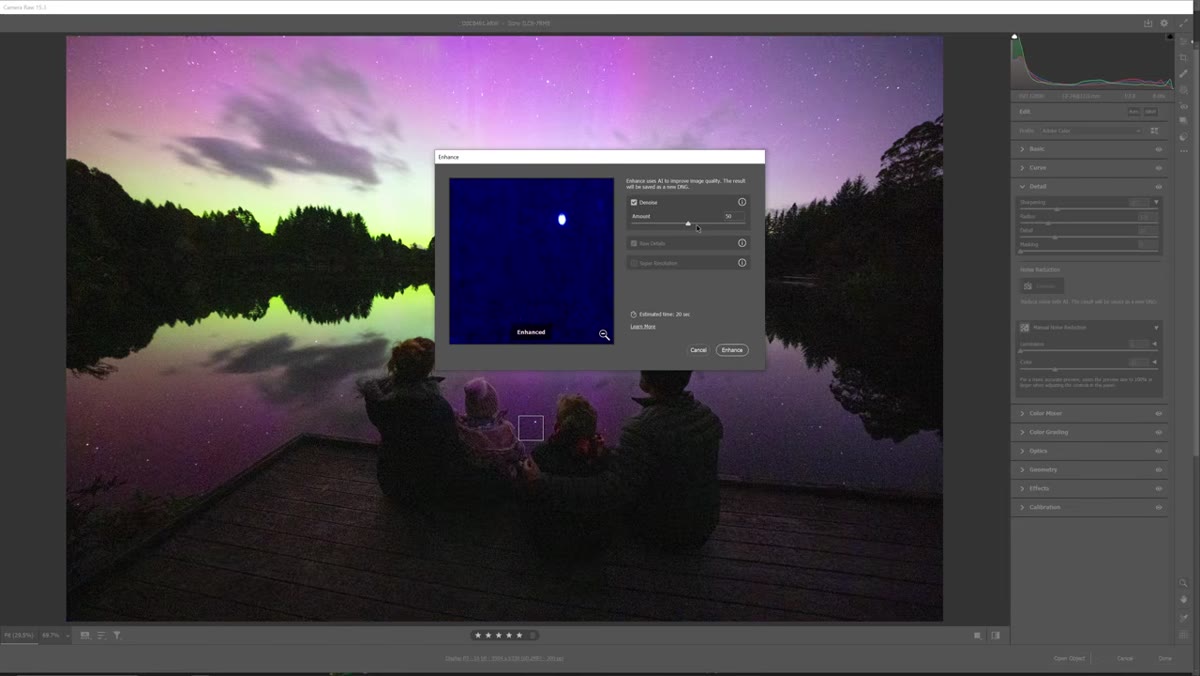Click the Sharpening slider handle
The image size is (1200, 676).
[1057, 209]
